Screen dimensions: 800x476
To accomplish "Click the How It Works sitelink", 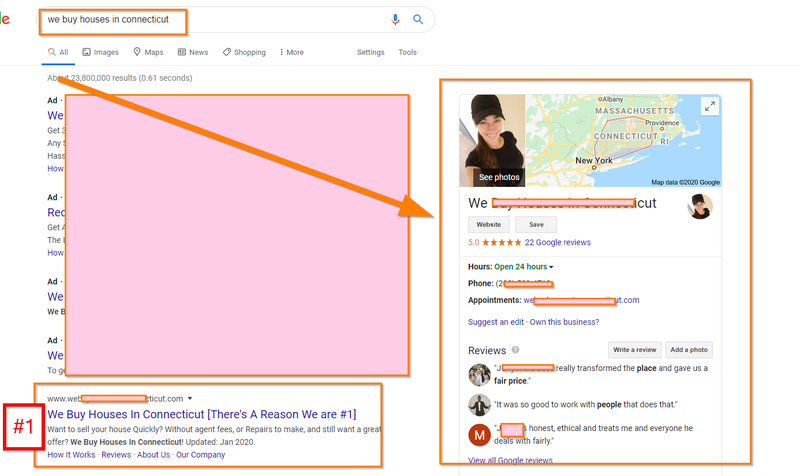I will (x=71, y=455).
